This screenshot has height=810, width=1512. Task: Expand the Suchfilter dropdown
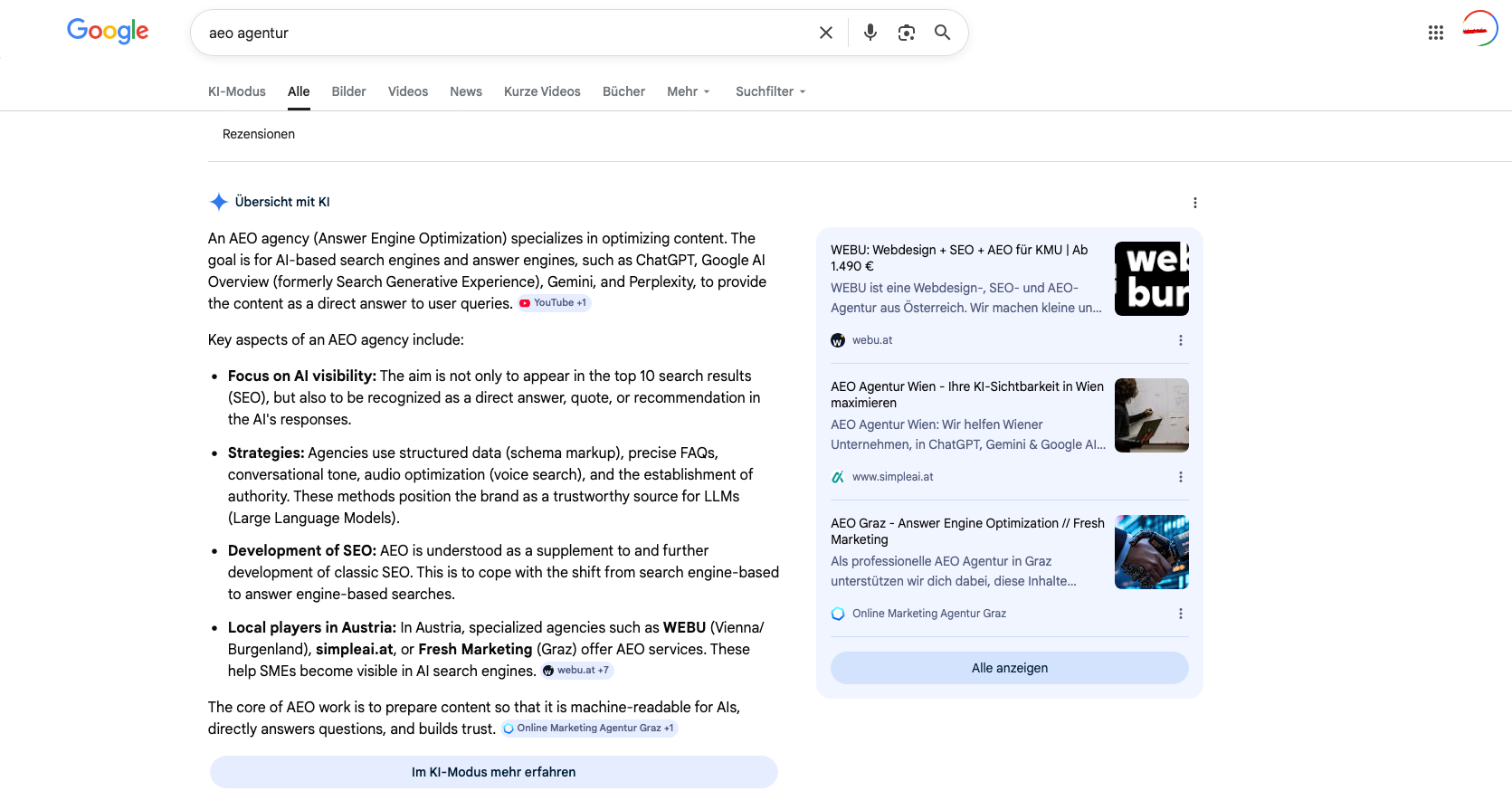coord(770,91)
